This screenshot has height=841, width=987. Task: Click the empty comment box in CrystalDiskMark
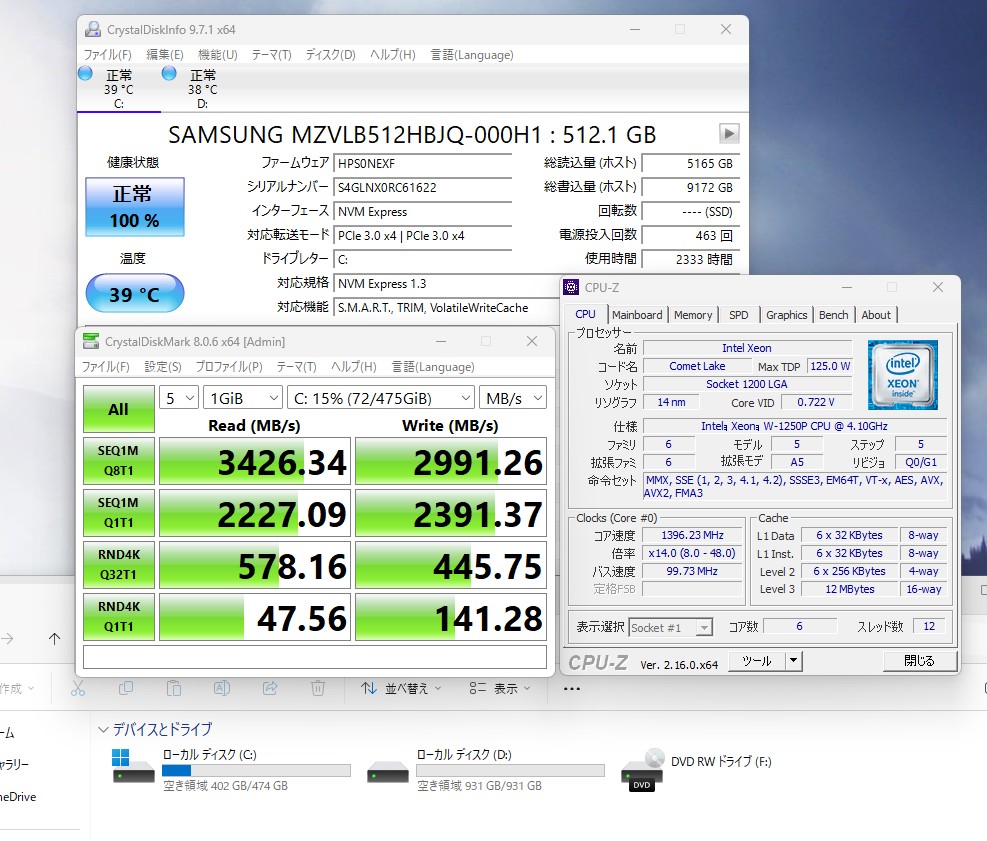coord(315,657)
